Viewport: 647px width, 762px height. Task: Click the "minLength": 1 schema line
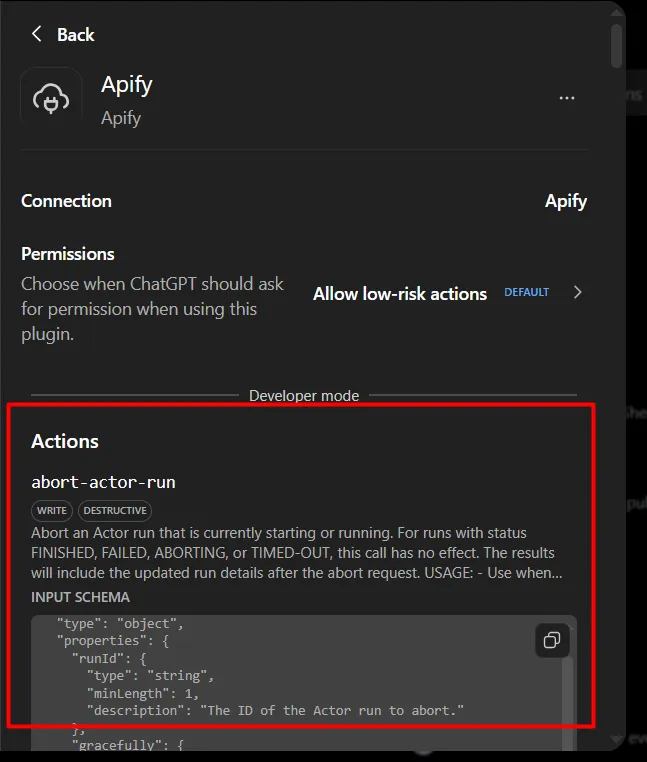click(x=143, y=693)
